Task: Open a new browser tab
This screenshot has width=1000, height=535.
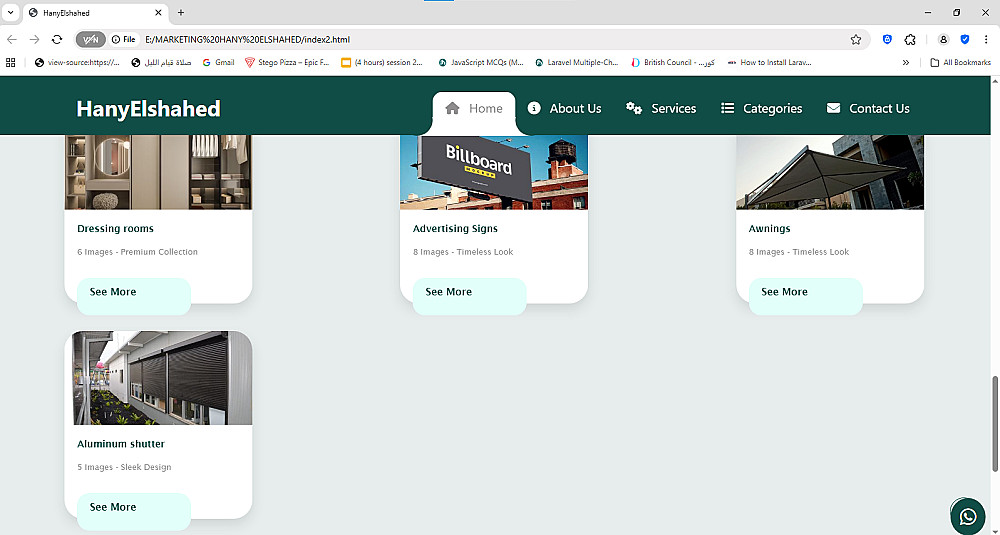Action: point(180,13)
